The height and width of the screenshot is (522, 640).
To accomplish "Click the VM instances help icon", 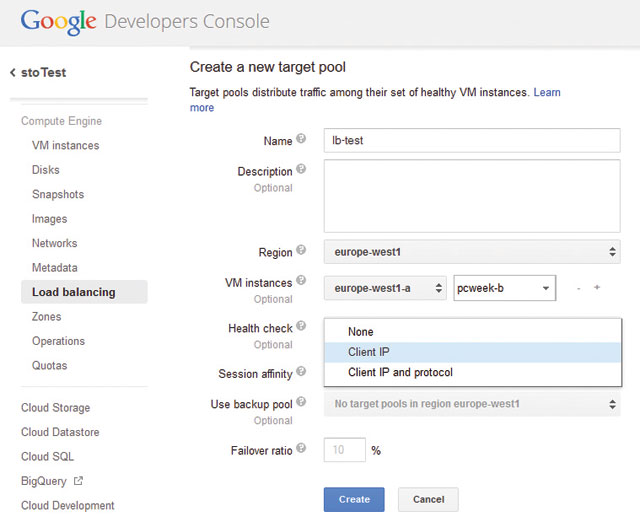I will (x=301, y=280).
